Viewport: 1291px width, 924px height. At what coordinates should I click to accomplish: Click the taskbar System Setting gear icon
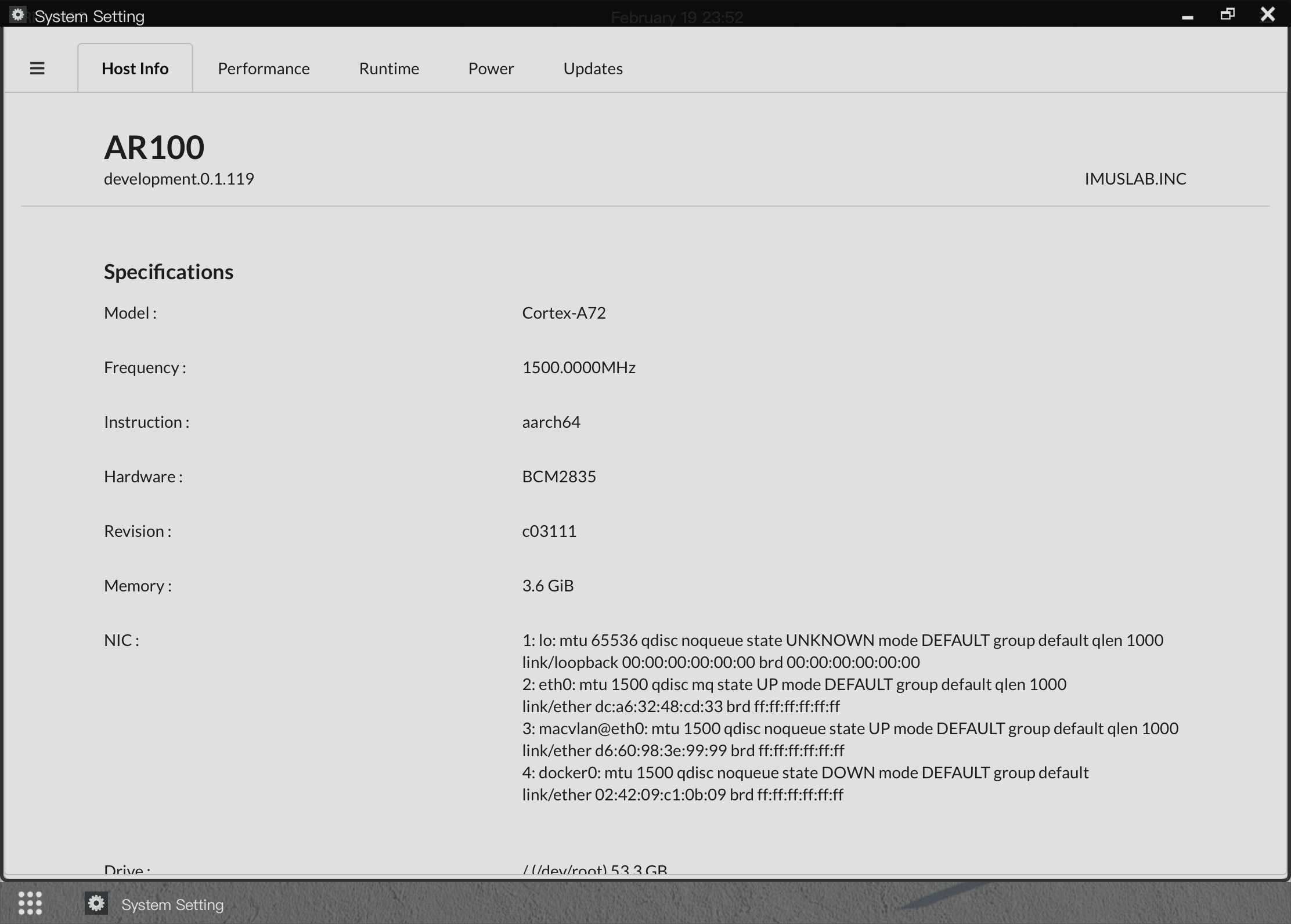[x=96, y=904]
